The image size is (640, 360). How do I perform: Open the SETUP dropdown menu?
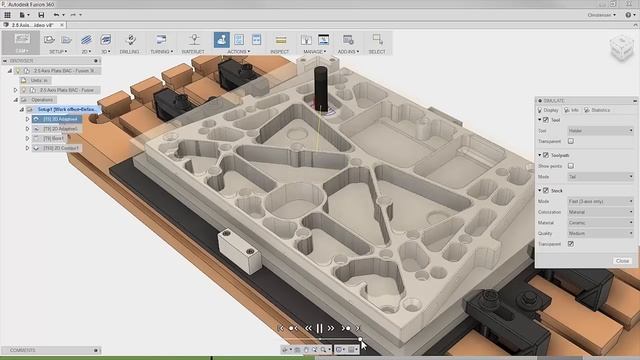[x=58, y=52]
